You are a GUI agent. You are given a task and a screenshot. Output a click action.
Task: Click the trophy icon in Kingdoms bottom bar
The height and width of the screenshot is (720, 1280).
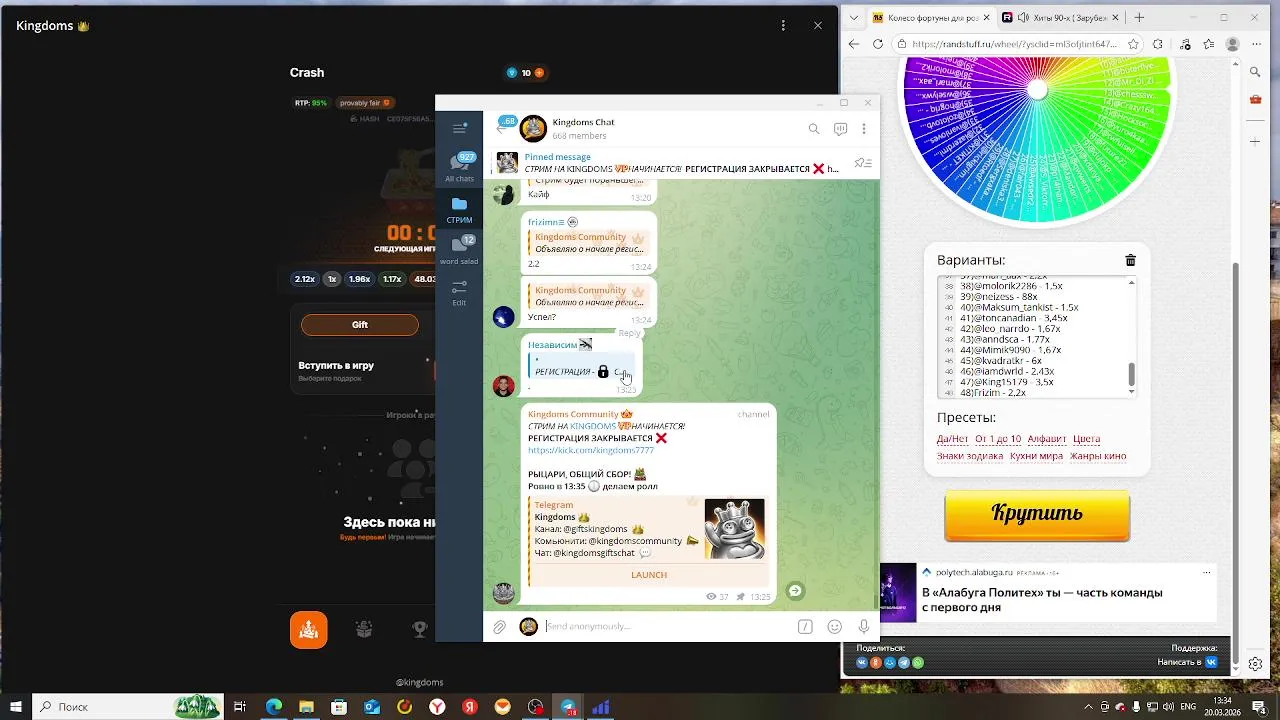421,629
